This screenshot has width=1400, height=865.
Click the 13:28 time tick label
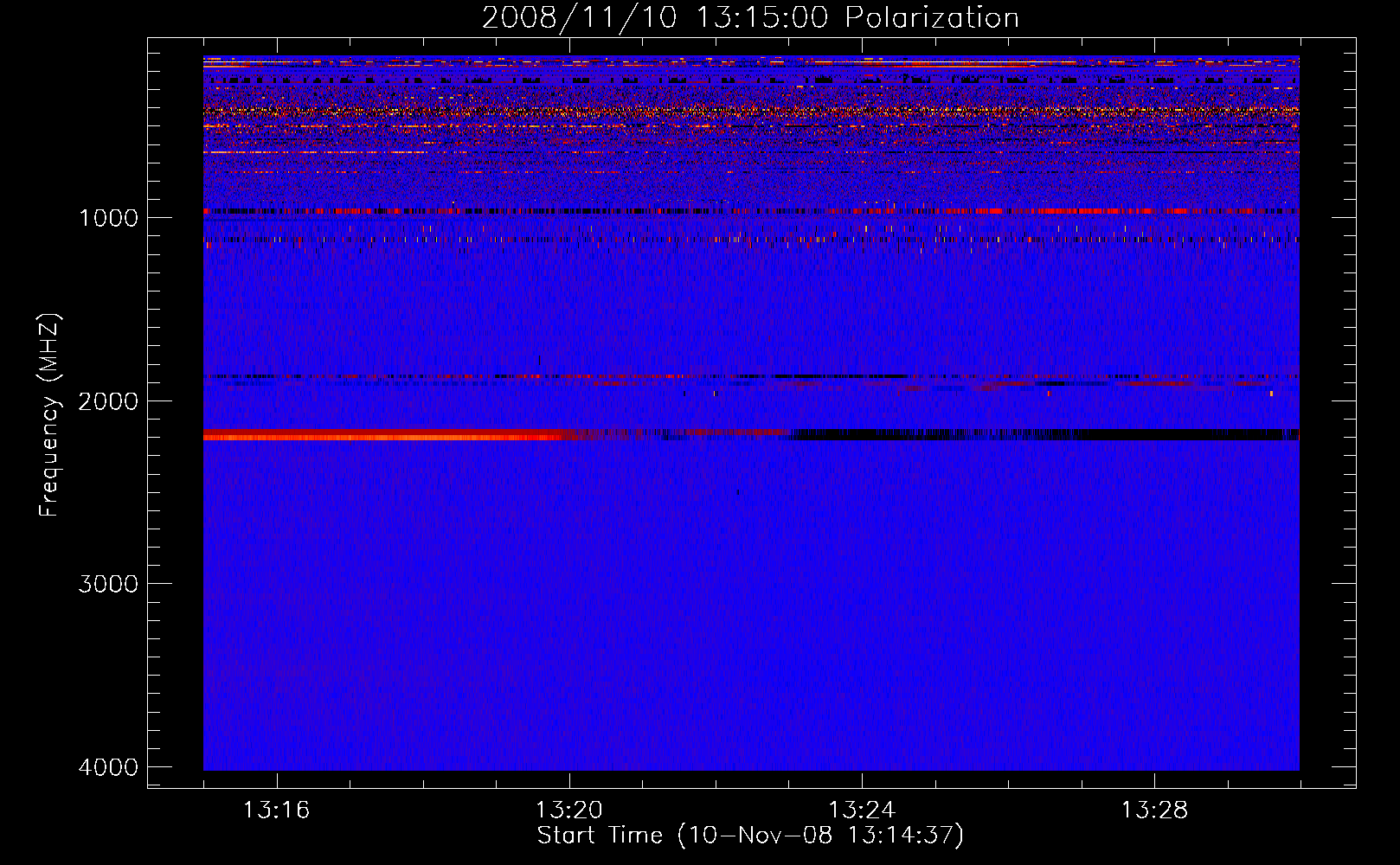coord(1154,811)
